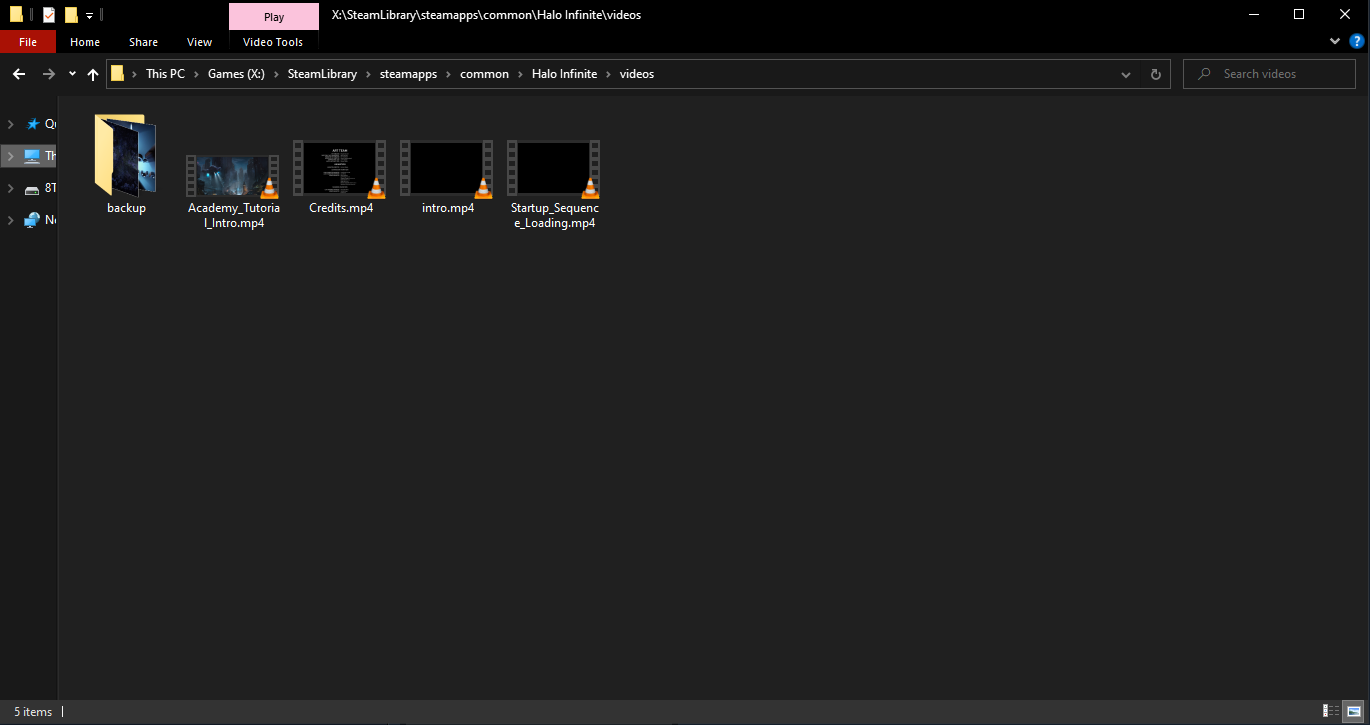The width and height of the screenshot is (1370, 725).
Task: Navigate to This PC in the breadcrumb
Action: (165, 74)
